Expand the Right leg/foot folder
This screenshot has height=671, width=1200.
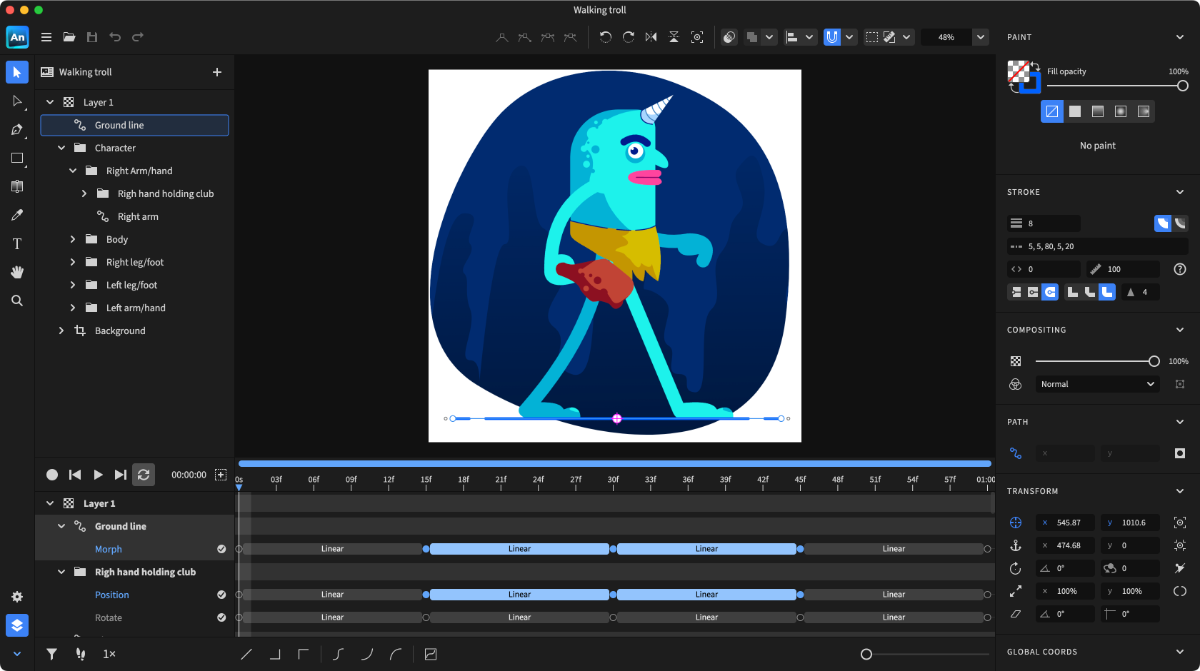point(73,262)
